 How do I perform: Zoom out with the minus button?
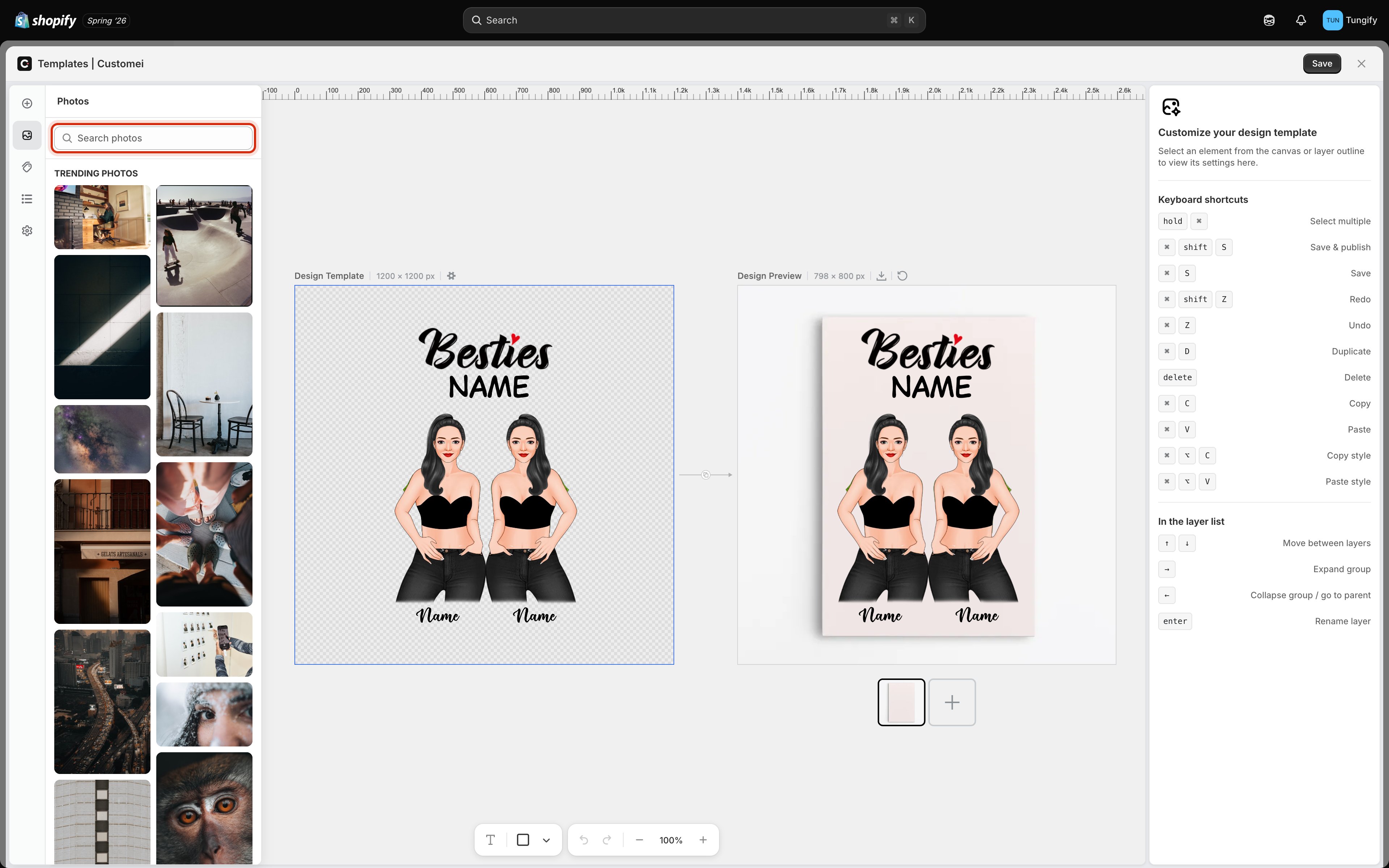tap(640, 840)
